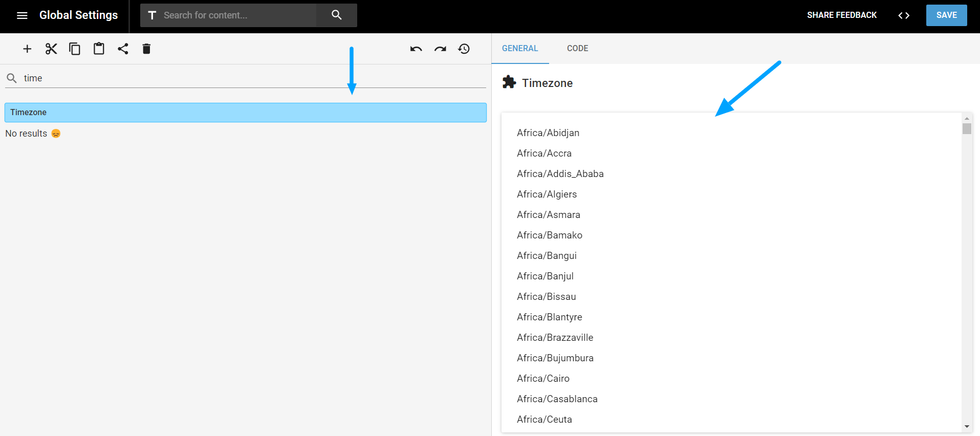
Task: Cut the selection with the scissors icon
Action: 51,49
